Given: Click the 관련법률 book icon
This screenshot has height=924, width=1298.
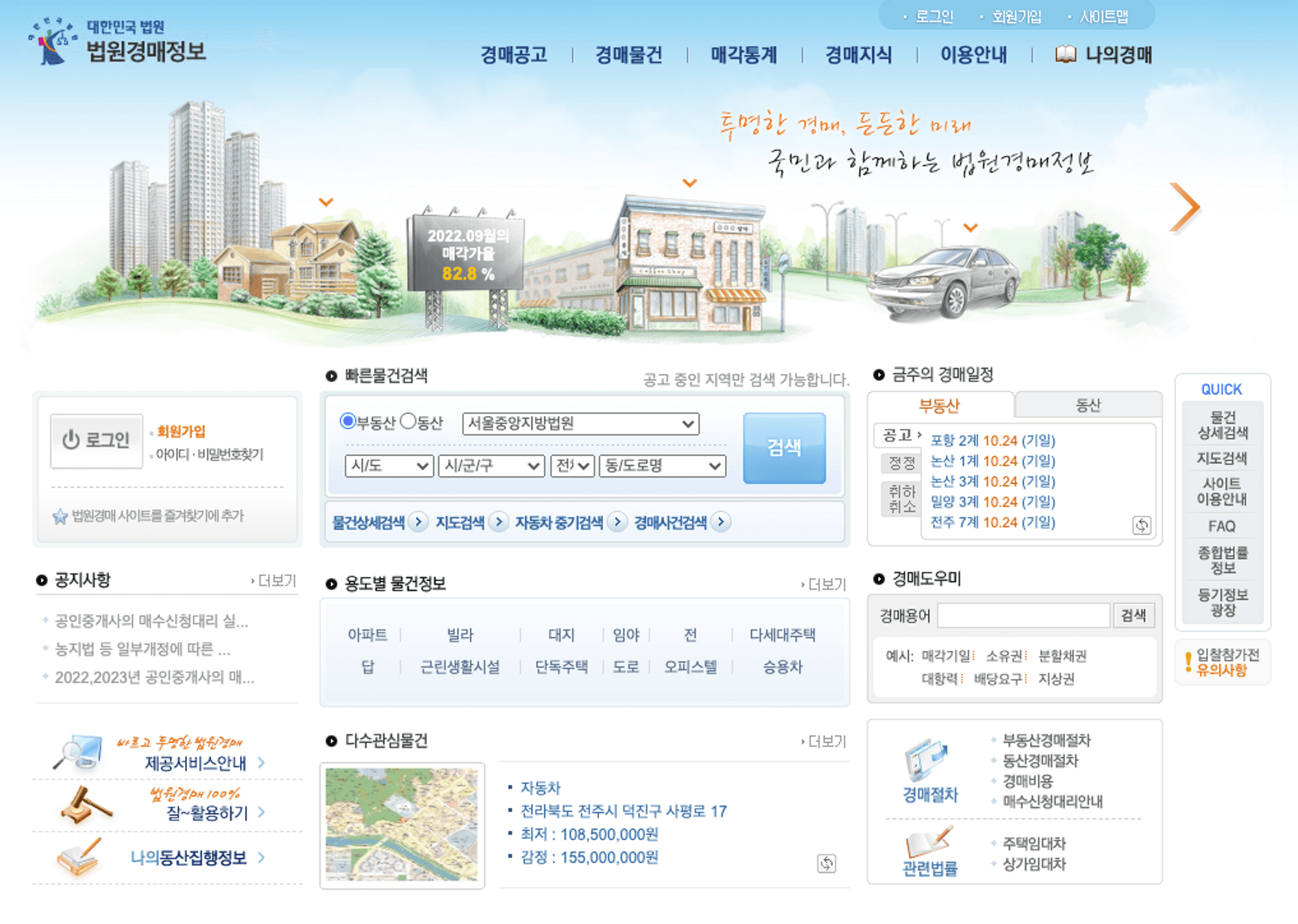Looking at the screenshot, I should (x=929, y=842).
